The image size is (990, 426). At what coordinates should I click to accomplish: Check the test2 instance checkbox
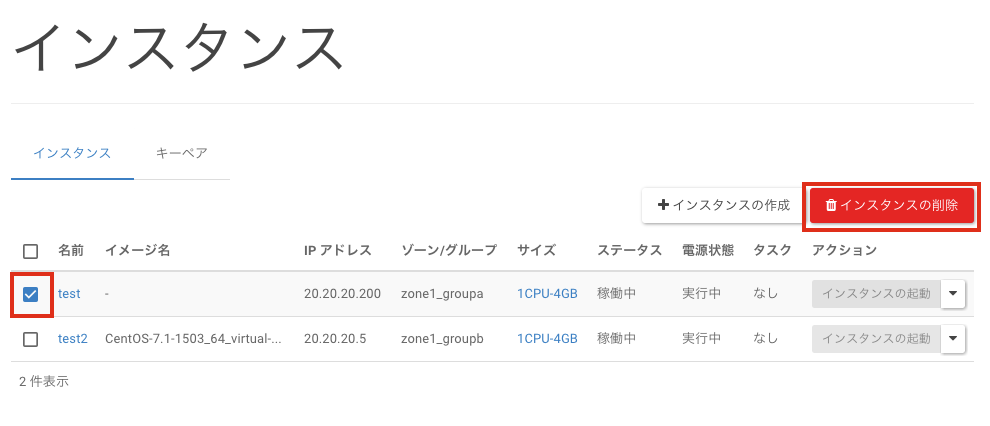(30, 339)
